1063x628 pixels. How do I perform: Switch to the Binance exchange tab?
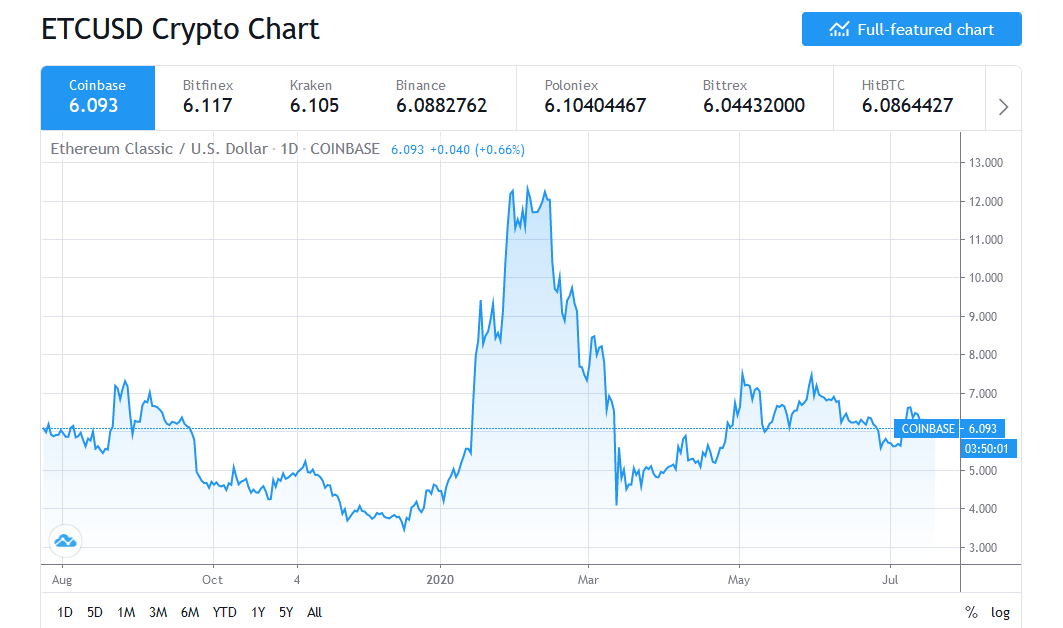pos(441,98)
